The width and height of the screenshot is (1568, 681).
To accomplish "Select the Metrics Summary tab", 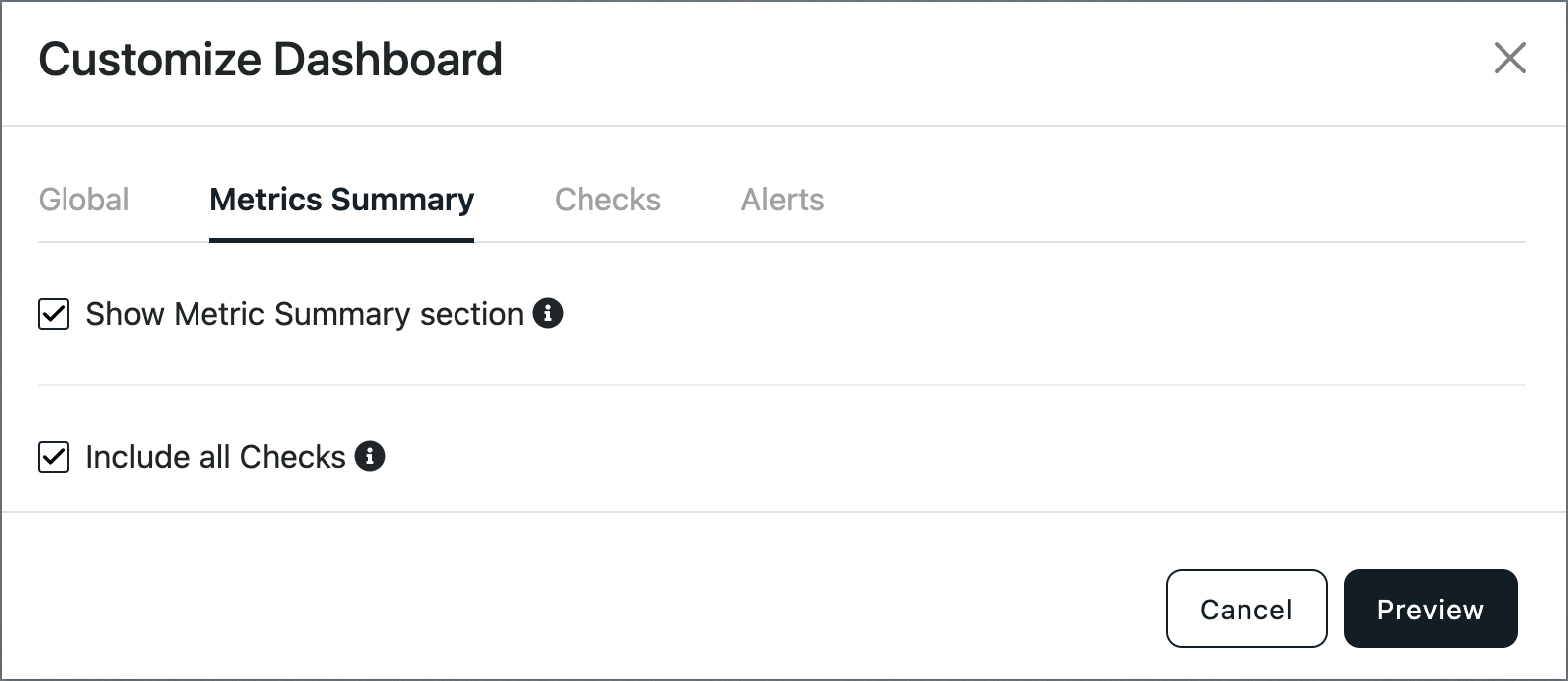I will coord(341,200).
